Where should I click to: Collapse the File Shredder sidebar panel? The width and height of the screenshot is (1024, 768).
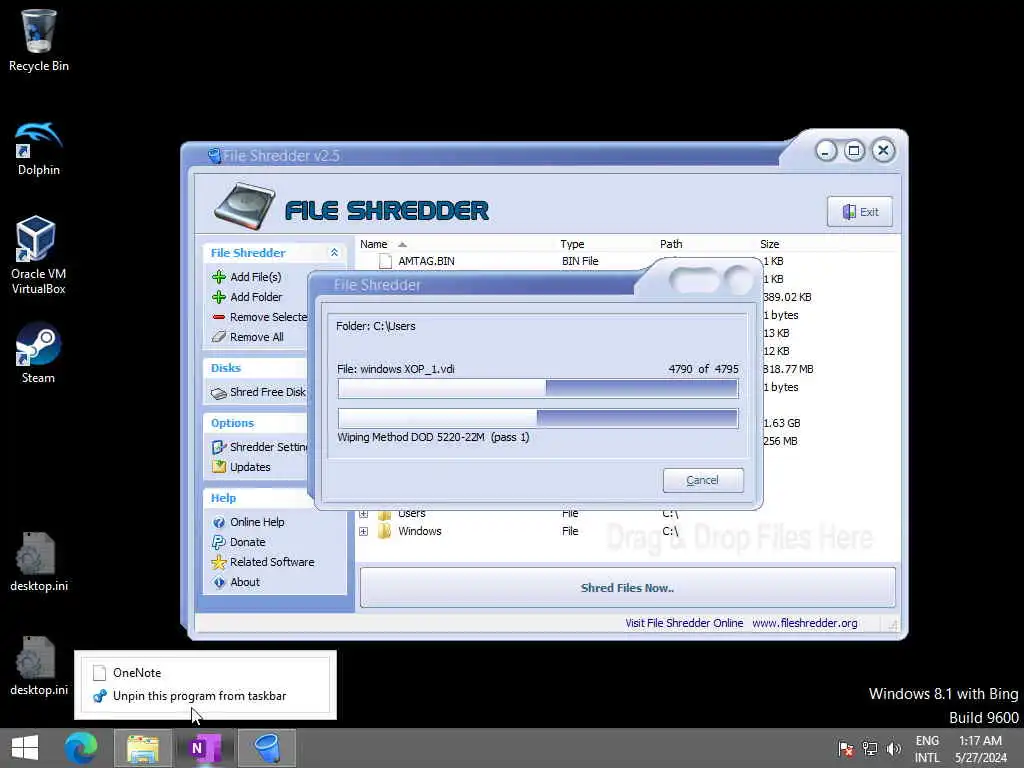[x=334, y=253]
